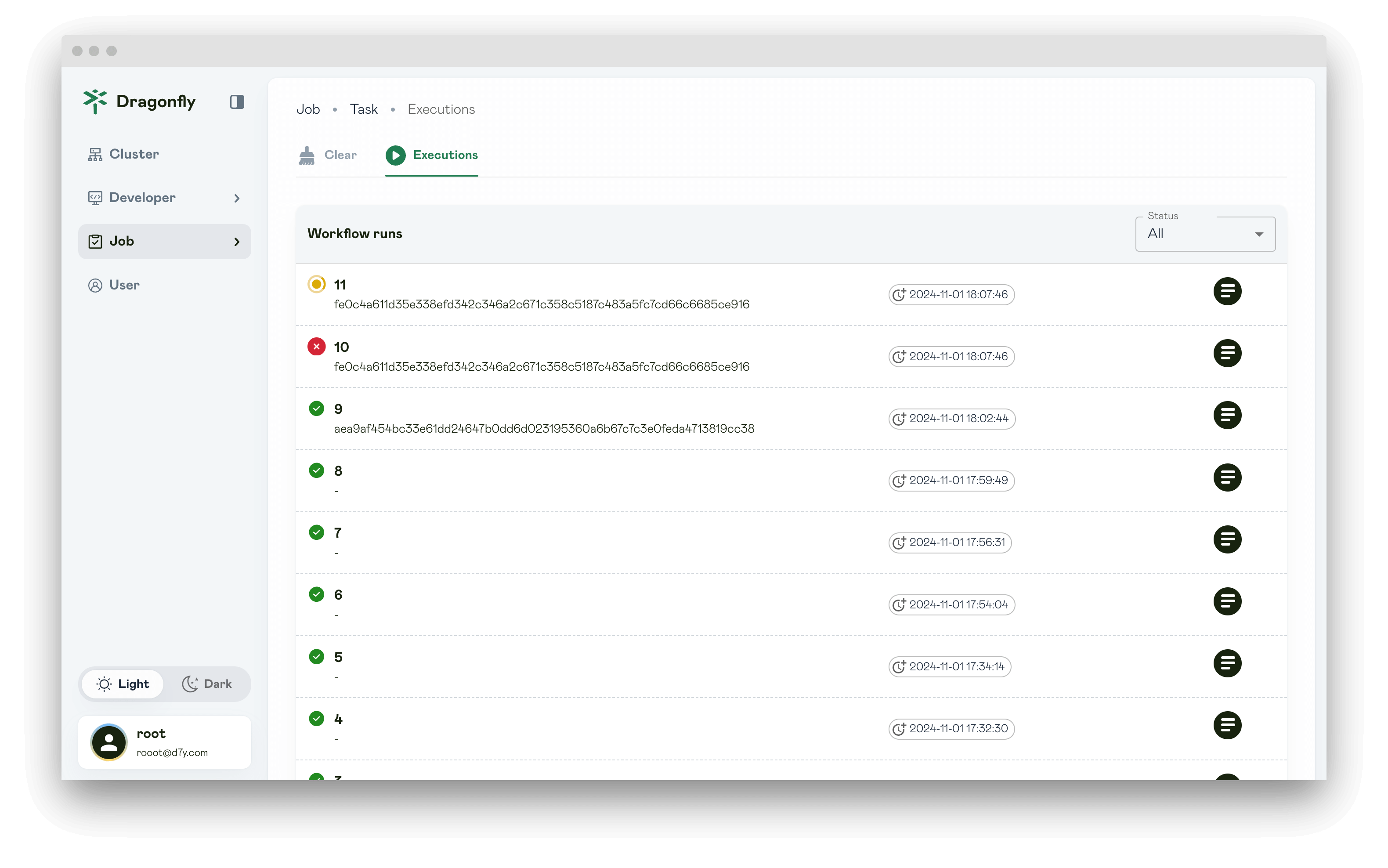Switch to Dark theme
The image size is (1388, 868).
click(206, 684)
